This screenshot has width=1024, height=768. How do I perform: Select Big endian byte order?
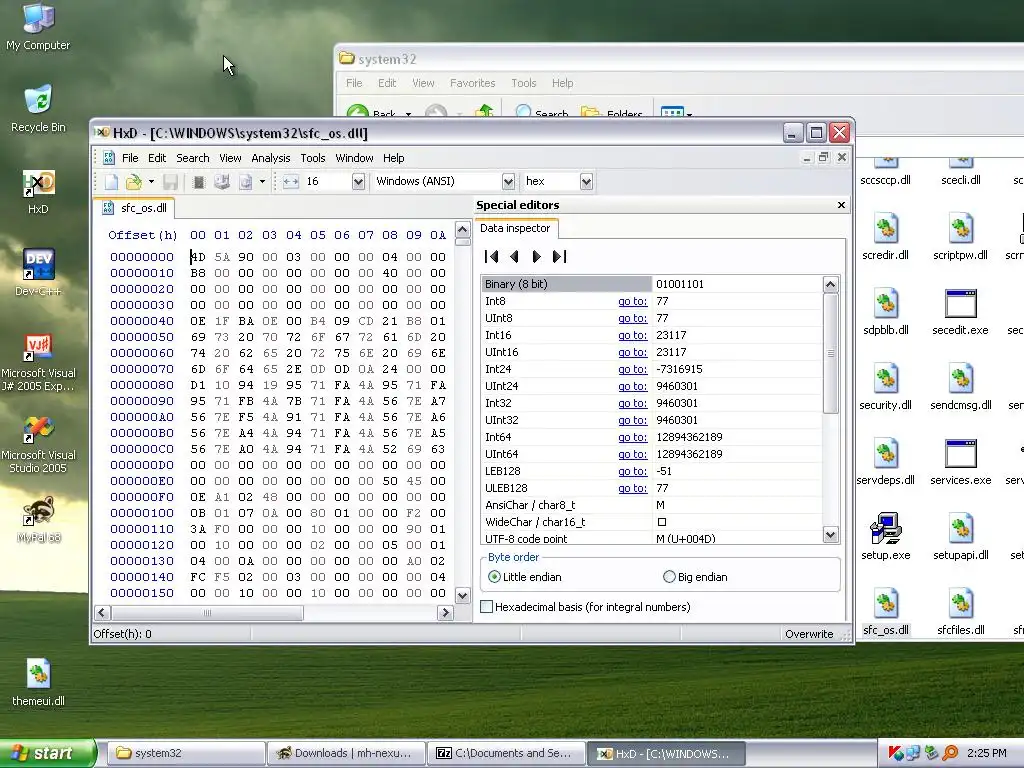pos(696,577)
